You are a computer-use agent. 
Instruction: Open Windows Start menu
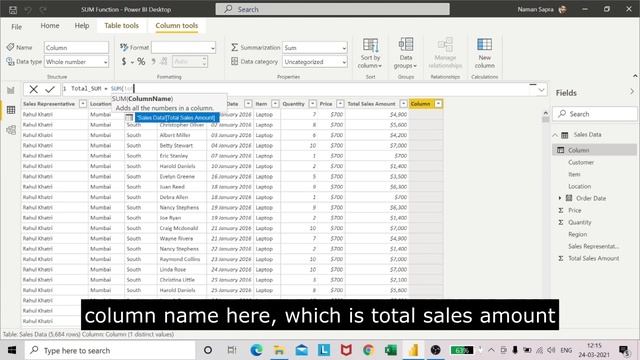click(12, 350)
